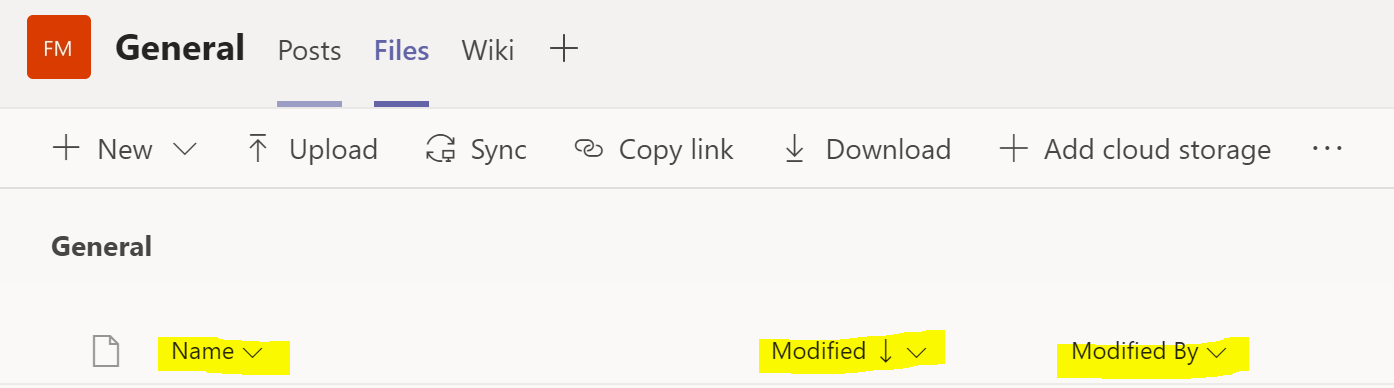The image size is (1394, 388).
Task: Click the Copy link chain icon
Action: tap(589, 150)
